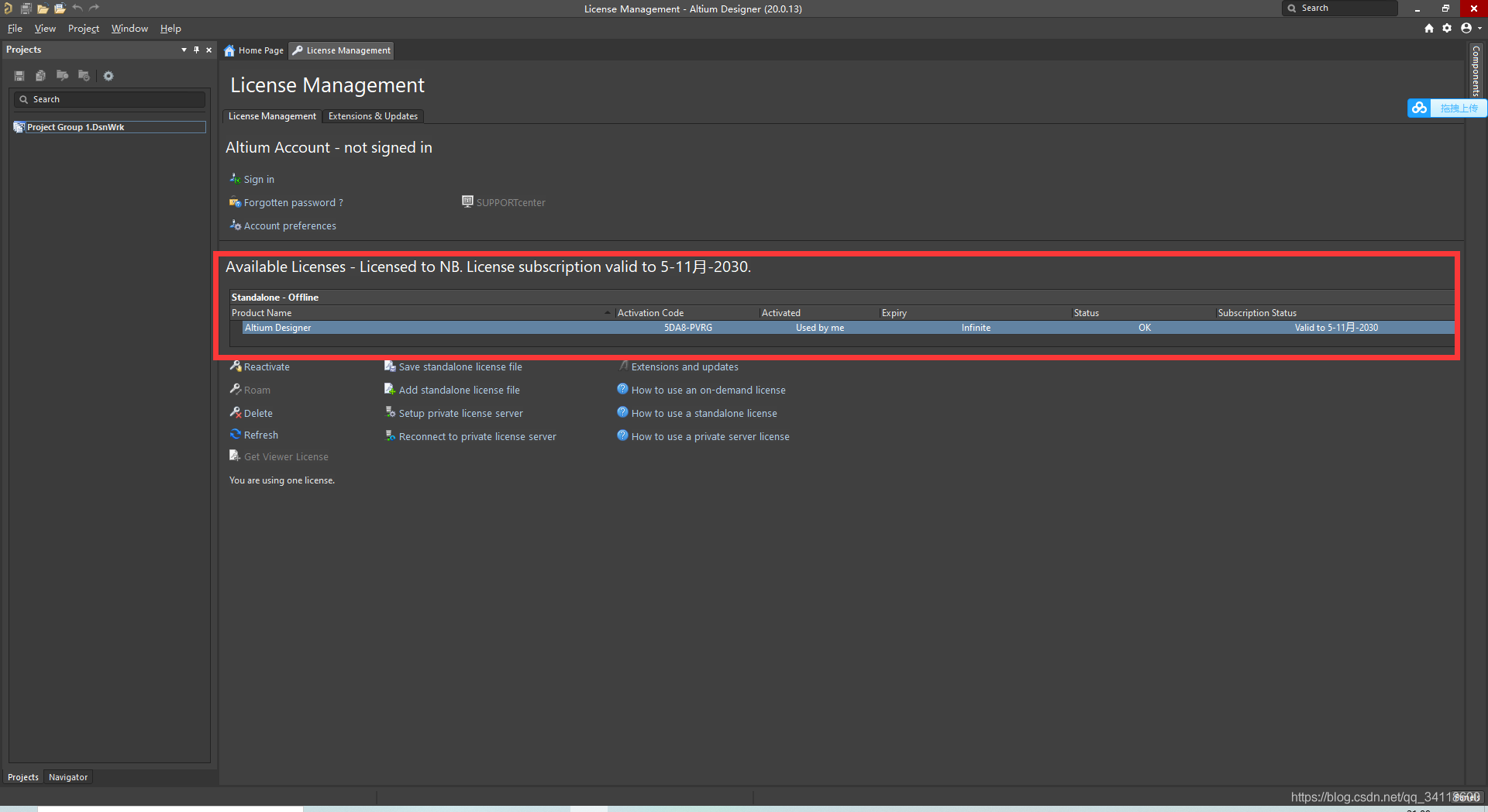Switch to Projects panel tab at bottom

click(x=23, y=777)
